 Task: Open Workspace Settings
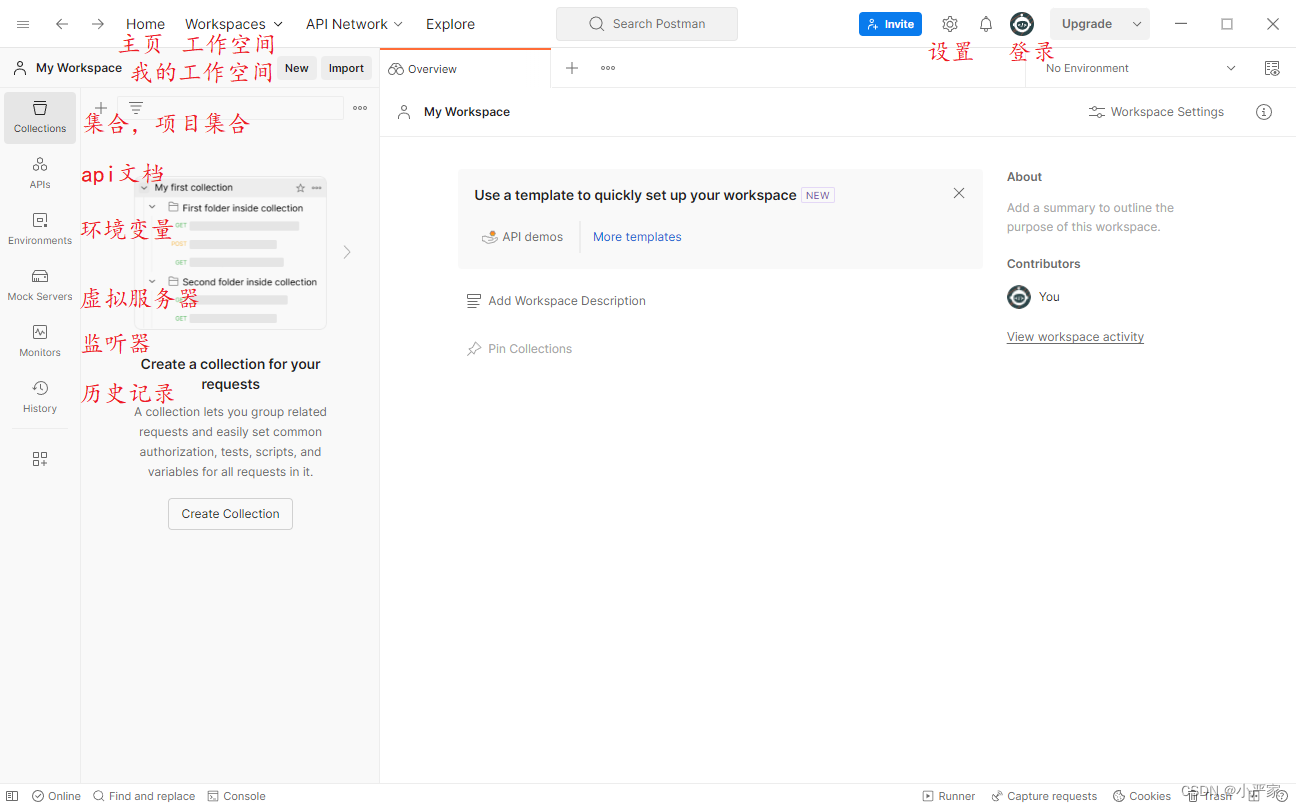coord(1156,112)
